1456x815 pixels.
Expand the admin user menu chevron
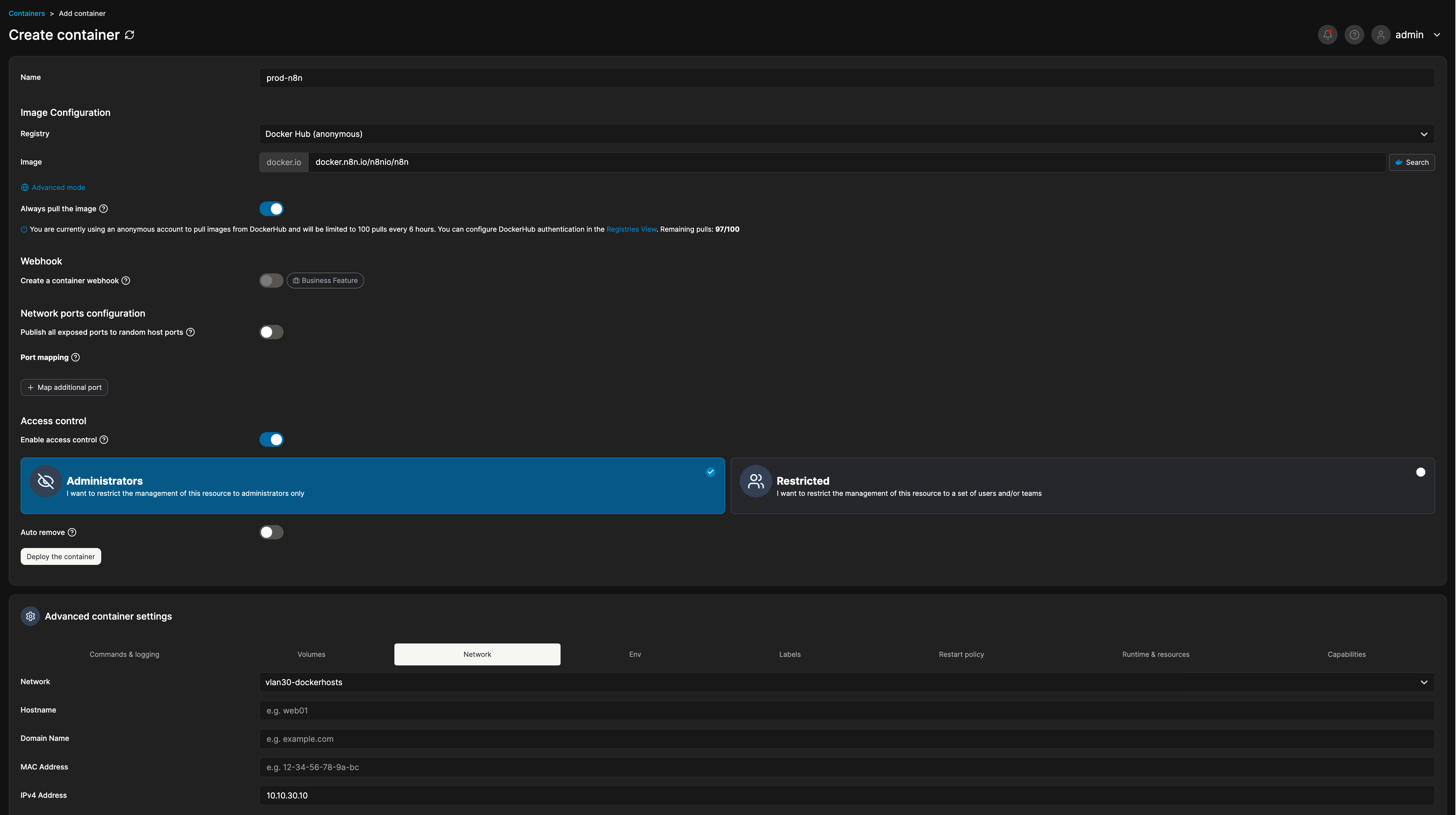[1437, 35]
